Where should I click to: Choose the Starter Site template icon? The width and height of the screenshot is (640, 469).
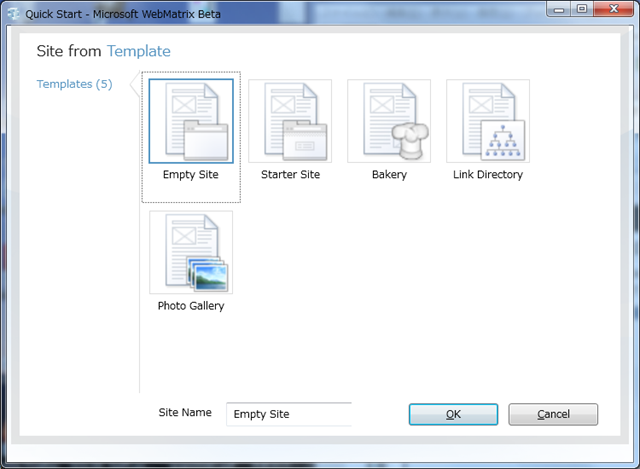290,121
